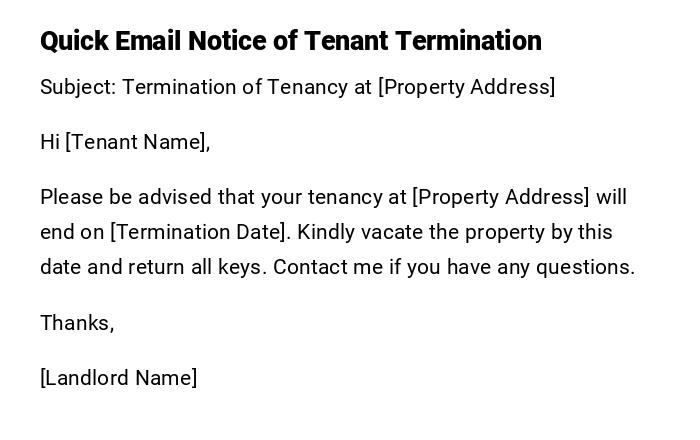Click the word "Quick" in the heading
Image resolution: width=700 pixels, height=440 pixels.
(x=74, y=41)
